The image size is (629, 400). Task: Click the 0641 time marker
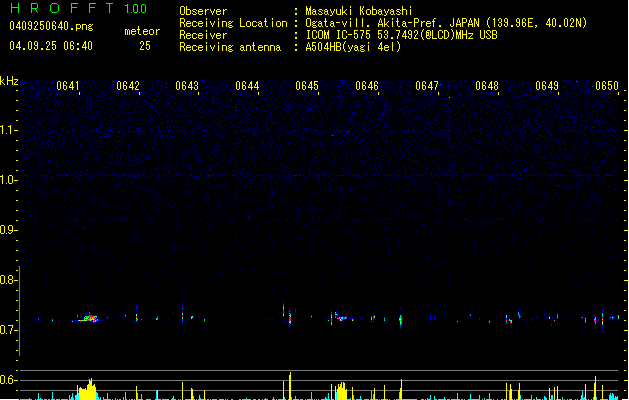tap(68, 86)
